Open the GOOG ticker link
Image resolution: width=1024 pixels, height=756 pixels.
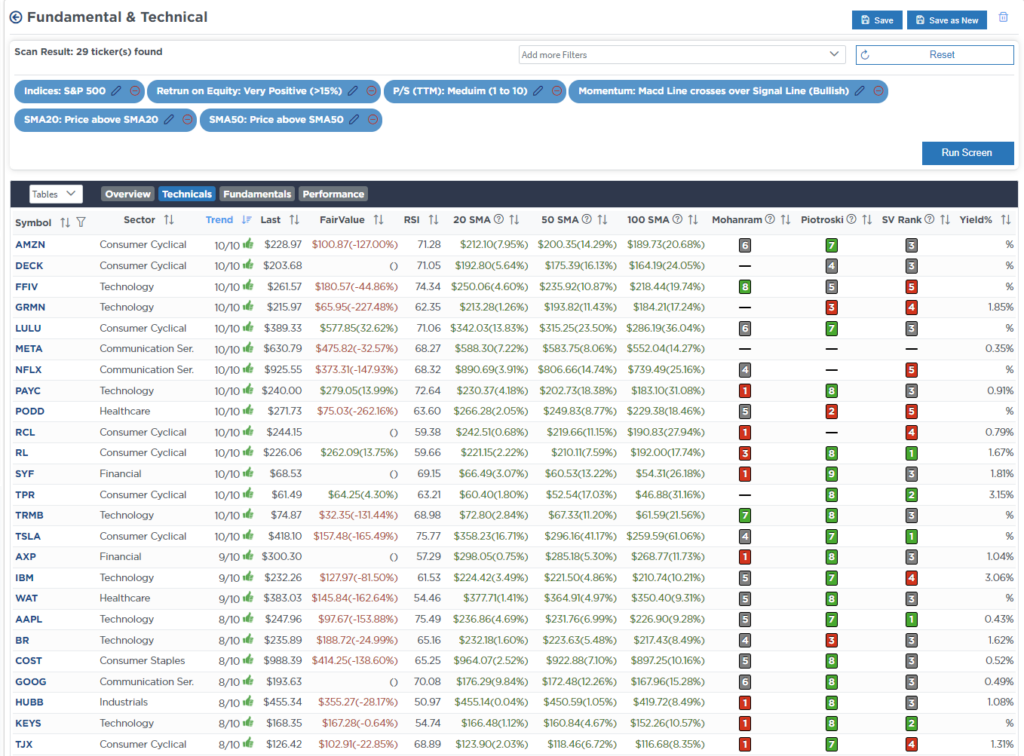click(x=31, y=682)
